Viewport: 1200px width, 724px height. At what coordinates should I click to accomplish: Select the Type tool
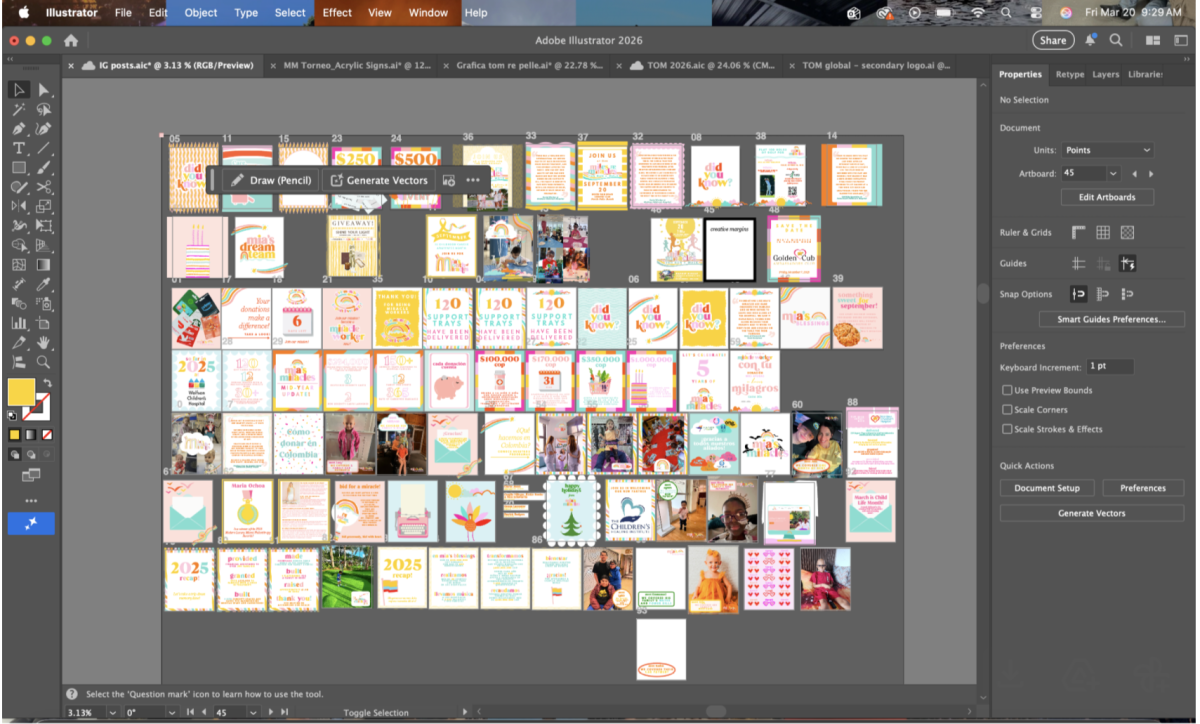(19, 148)
